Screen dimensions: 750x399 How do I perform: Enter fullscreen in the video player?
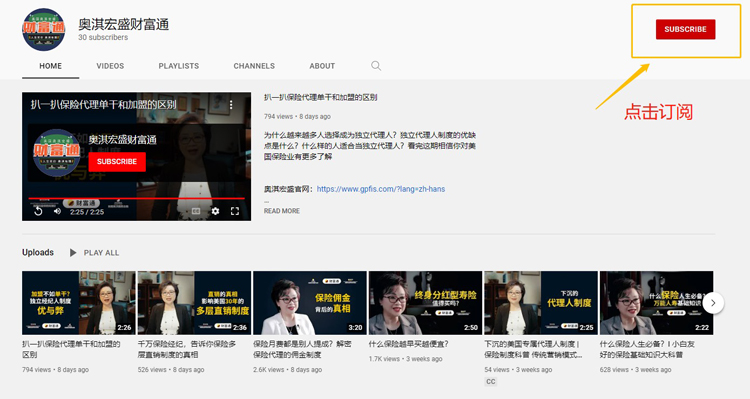[x=235, y=211]
